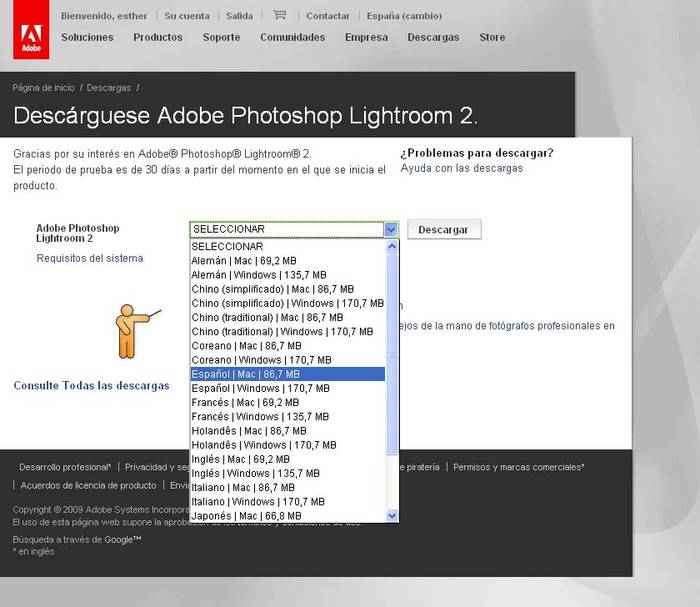Select Alemán | Windows | 135,7 MB
Viewport: 700px width, 607px height.
(x=288, y=275)
